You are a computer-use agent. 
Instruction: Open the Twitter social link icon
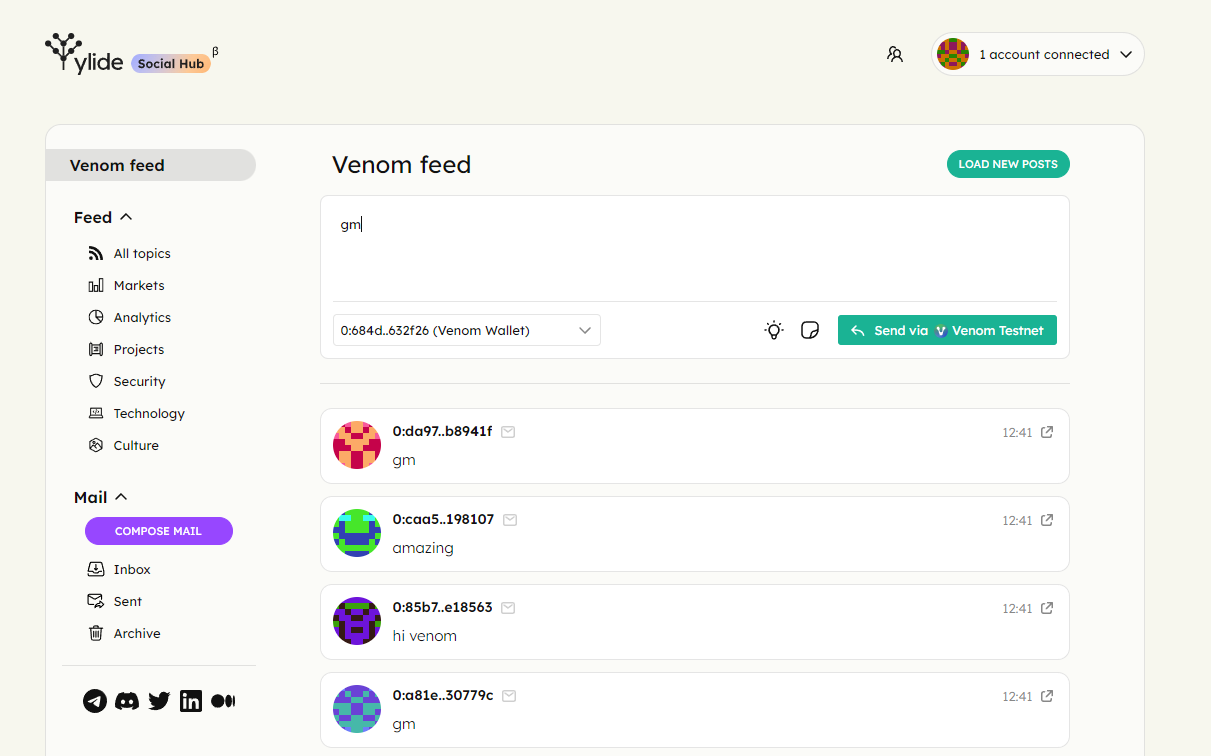pos(159,701)
